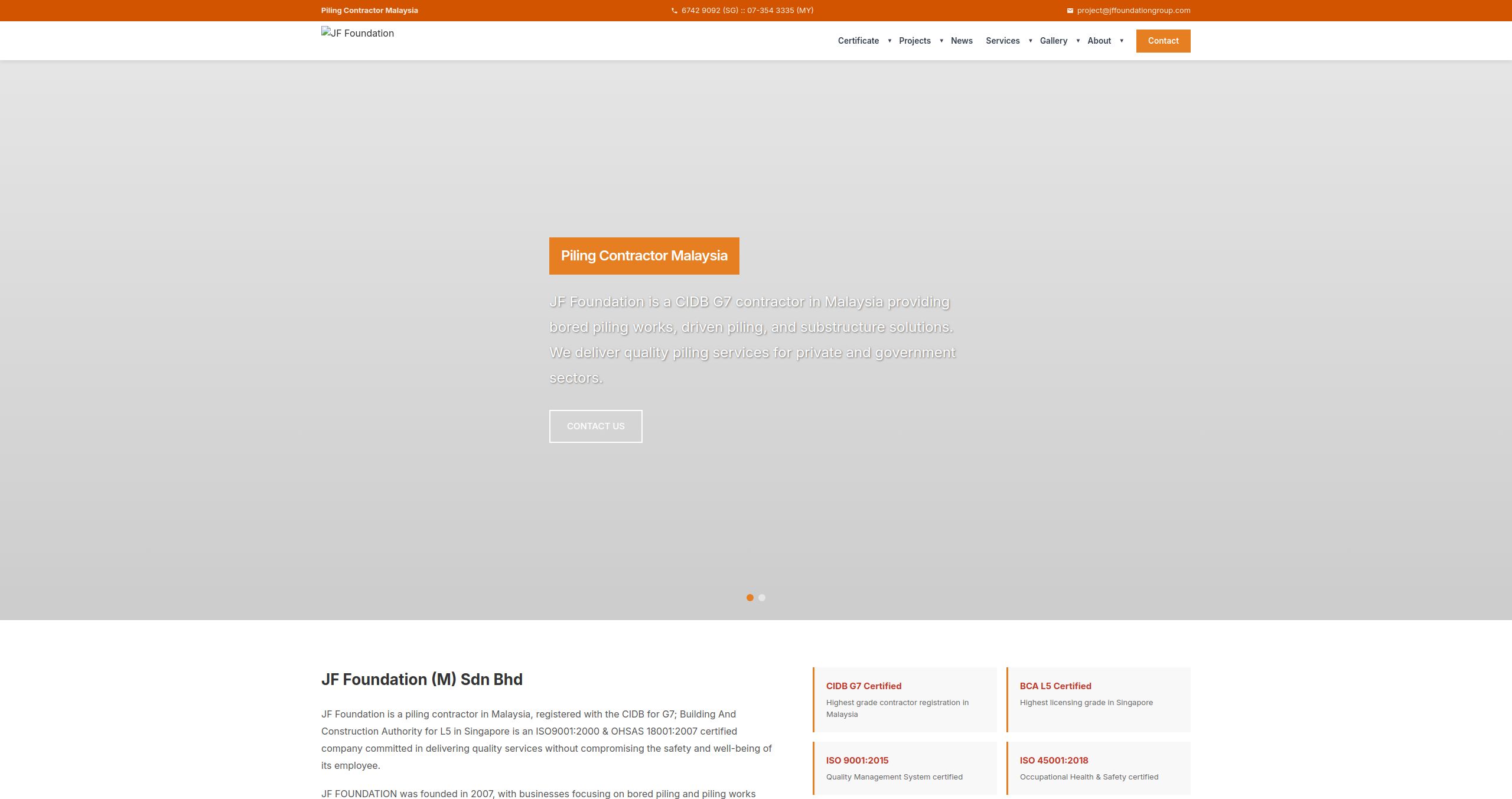Click the phone icon in top bar

[x=674, y=11]
